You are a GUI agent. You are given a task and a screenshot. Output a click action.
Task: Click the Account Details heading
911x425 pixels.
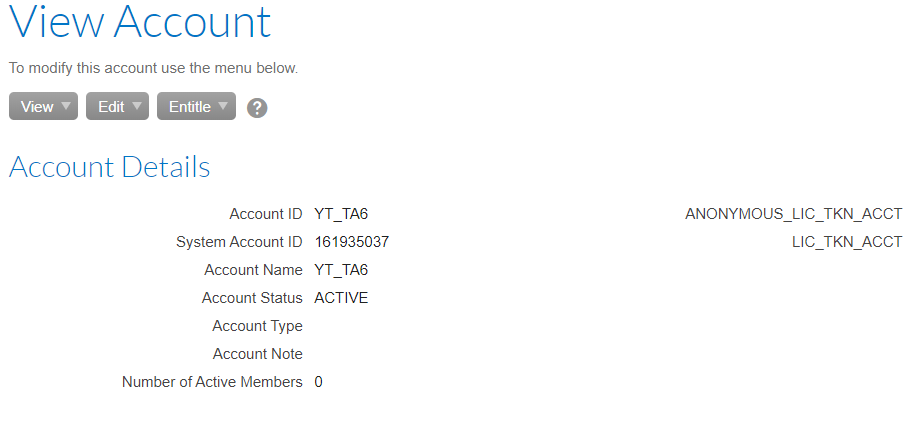pyautogui.click(x=109, y=167)
